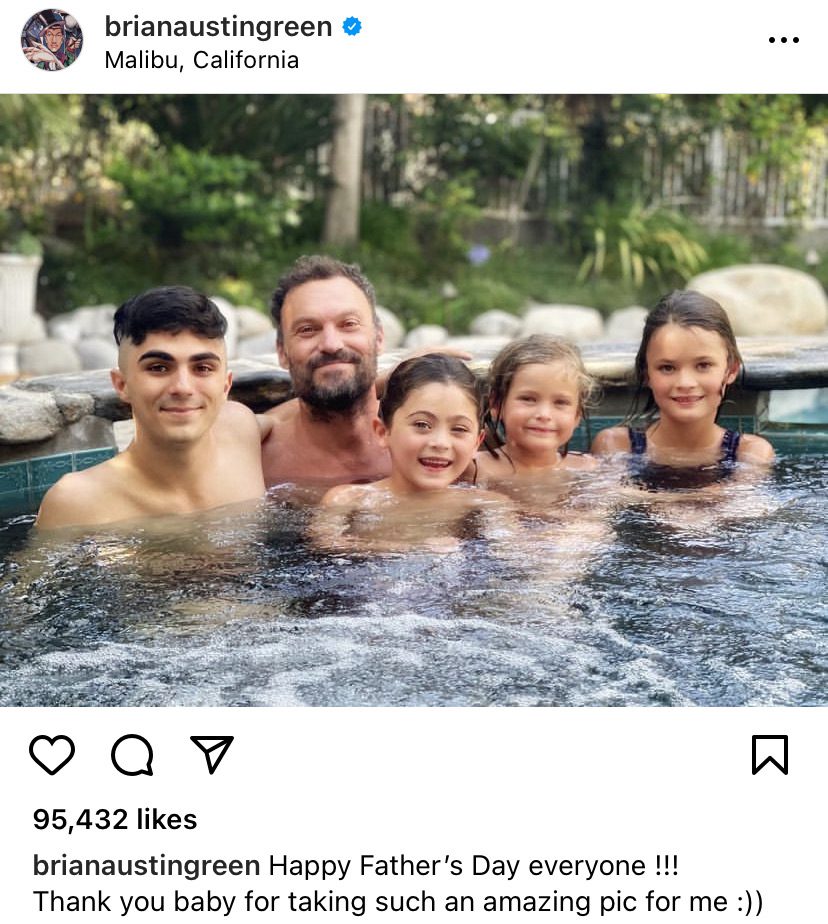The height and width of the screenshot is (924, 828).
Task: Share the post with the paper plane icon
Action: click(211, 755)
